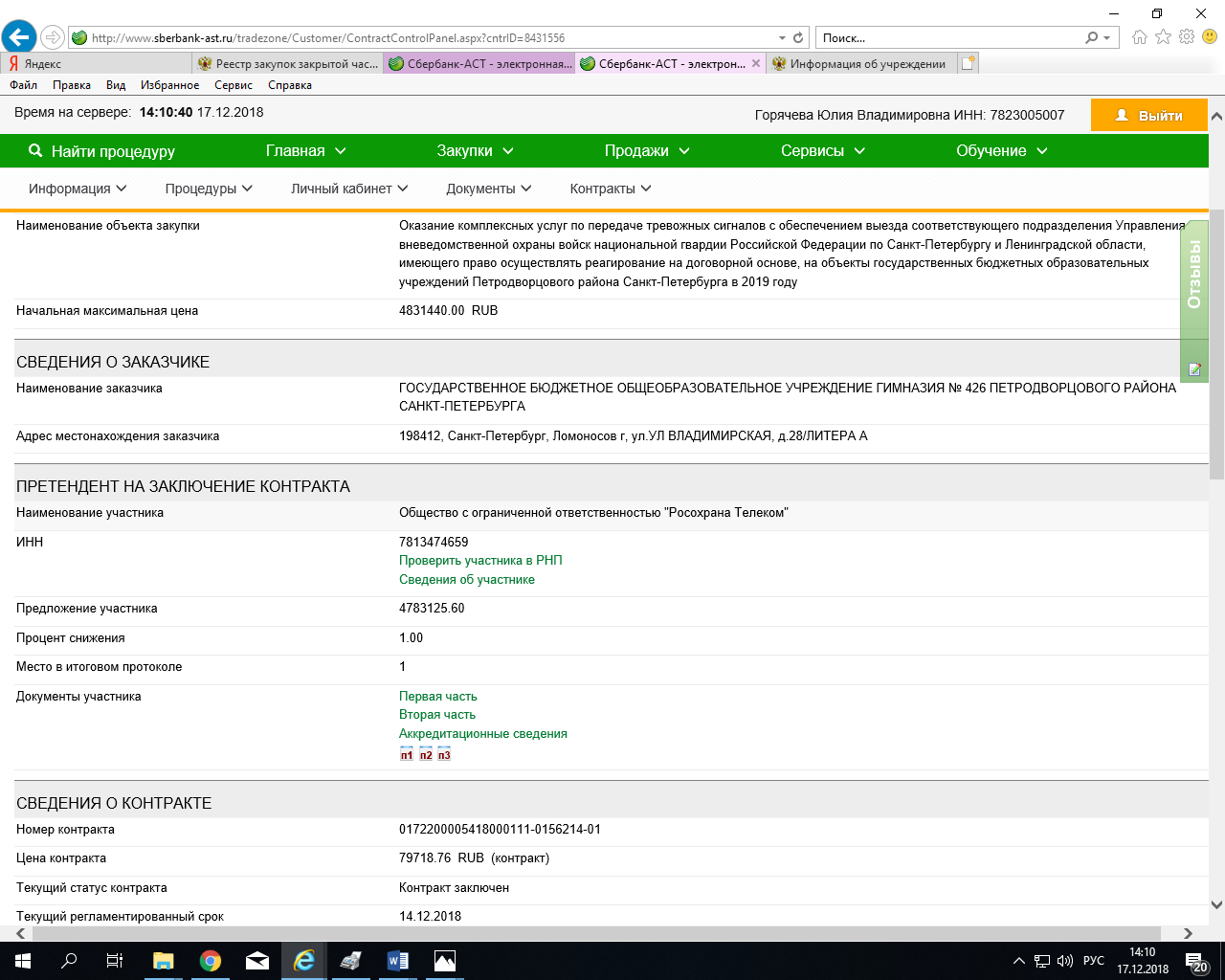Open browser settings gear icon
The image size is (1225, 980).
(x=1187, y=37)
